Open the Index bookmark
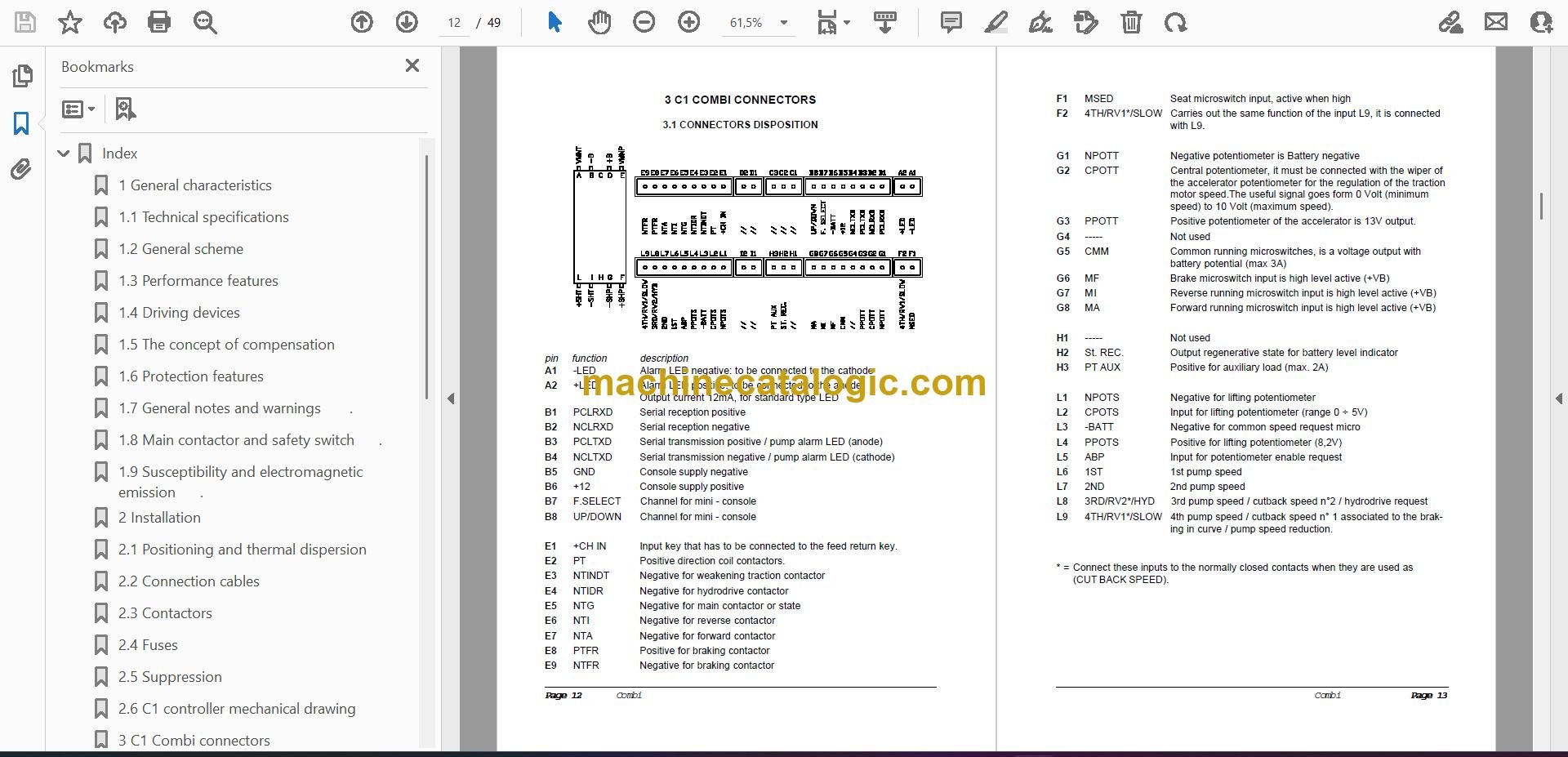Screen dimensions: 1568x757 pos(119,154)
